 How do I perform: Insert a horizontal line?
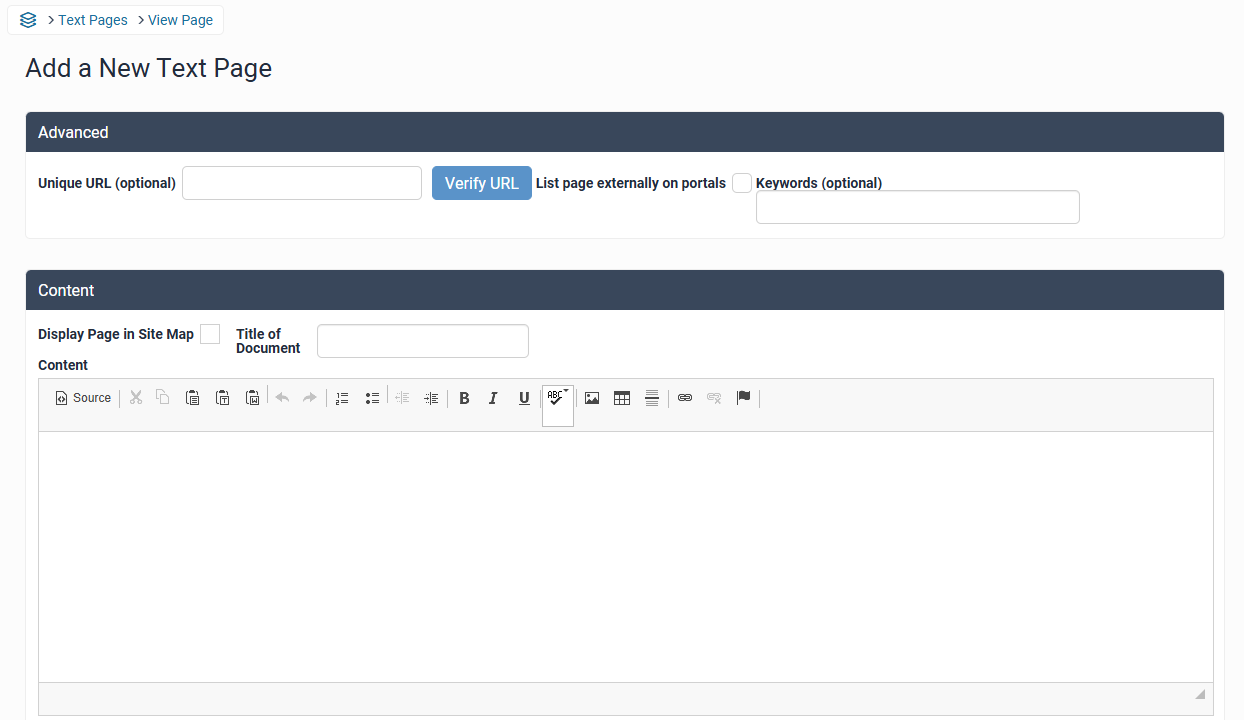(652, 398)
